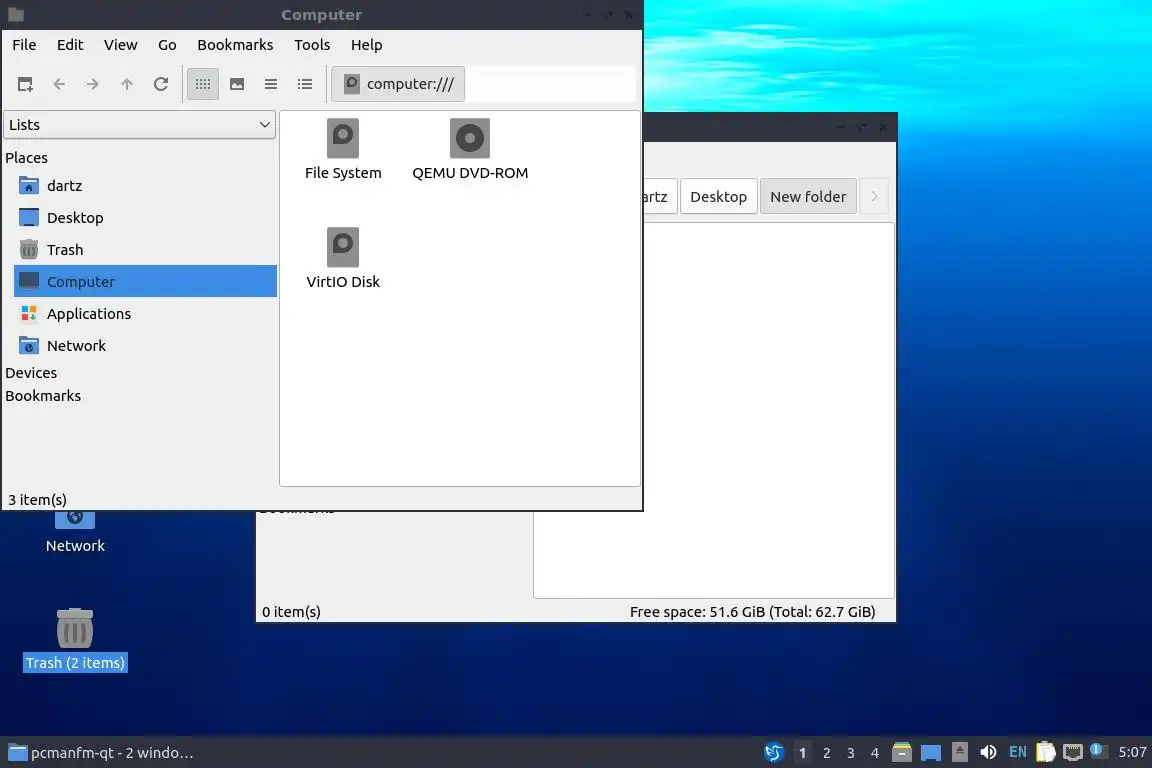Click New folder path button in back window

pyautogui.click(x=808, y=196)
